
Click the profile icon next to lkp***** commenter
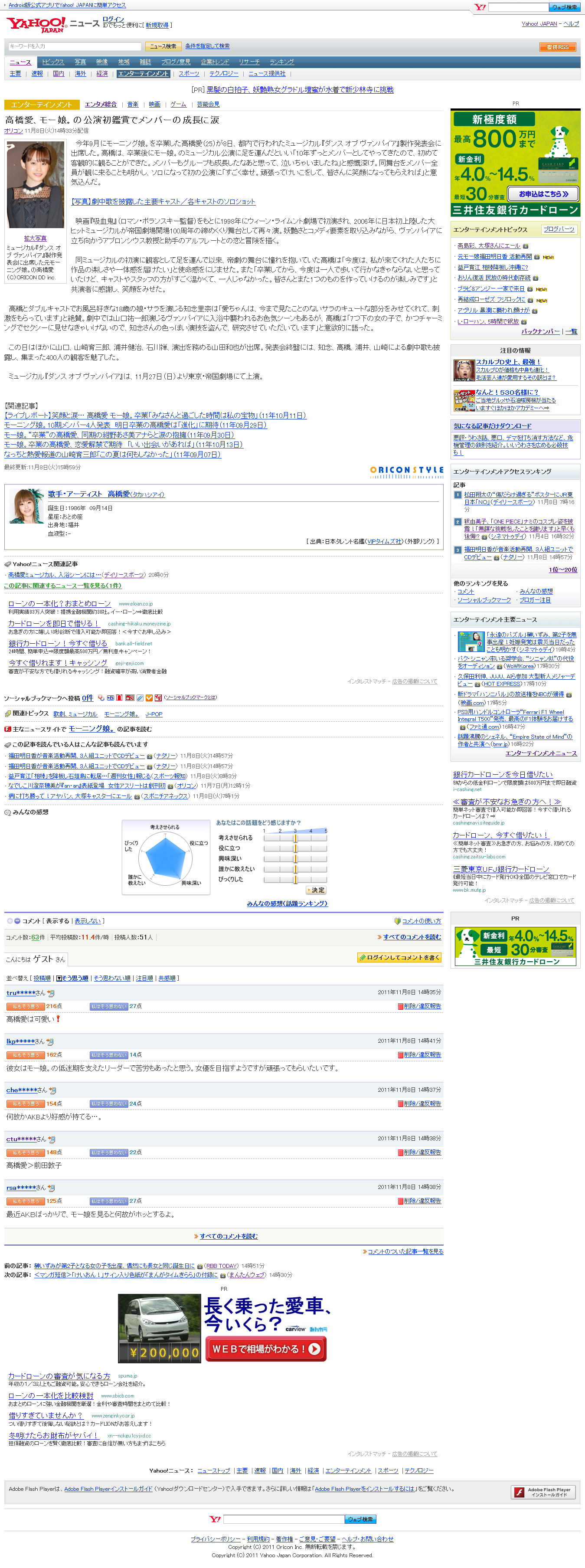click(x=50, y=1041)
